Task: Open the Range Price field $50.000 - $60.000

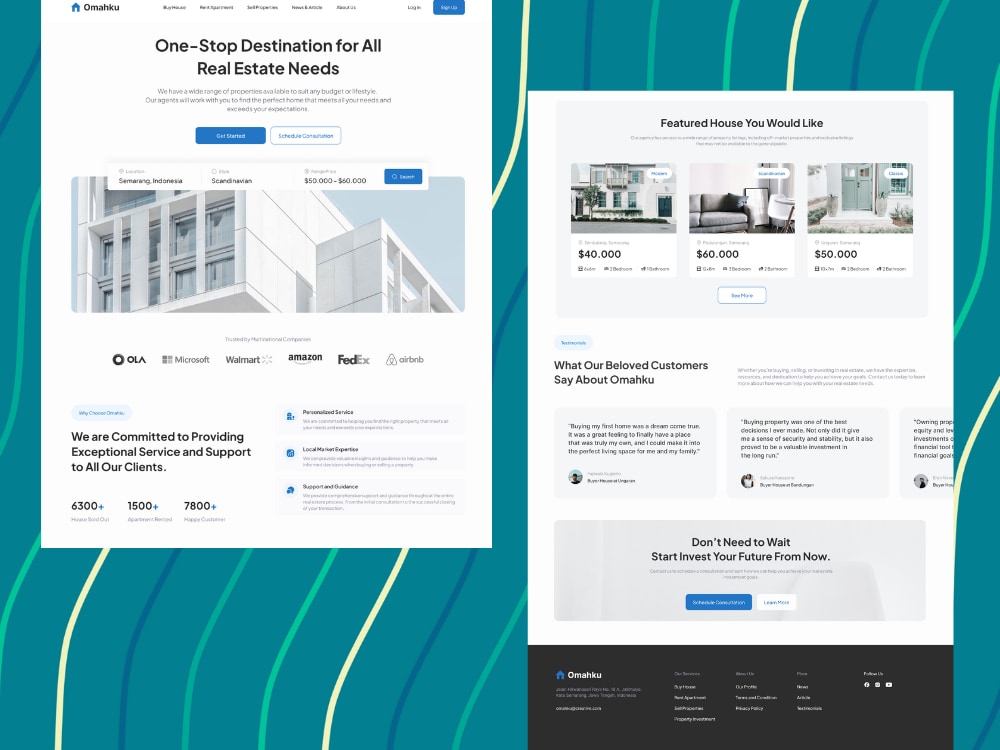Action: 335,177
